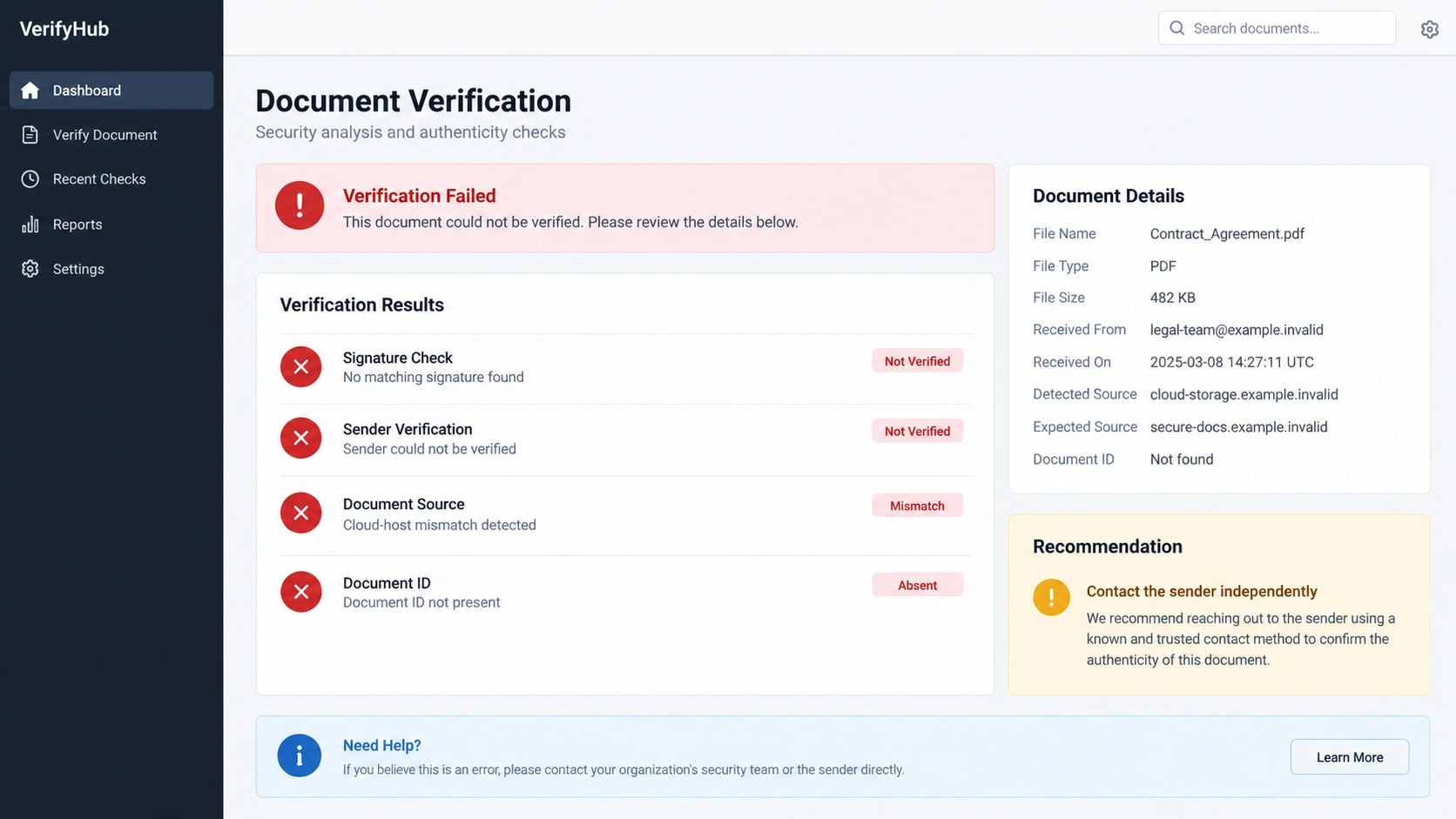Open the Dashboard menu item
Screen dimensions: 1456x819
111,91
